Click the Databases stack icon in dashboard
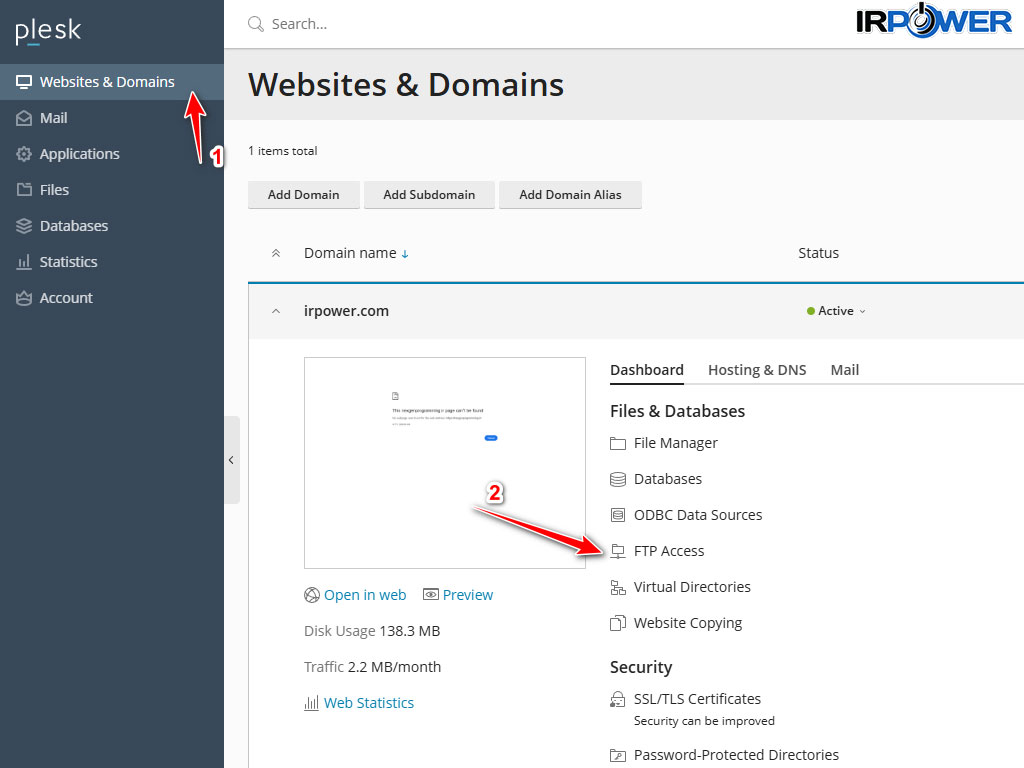Screen dimensions: 1024x768 point(618,479)
